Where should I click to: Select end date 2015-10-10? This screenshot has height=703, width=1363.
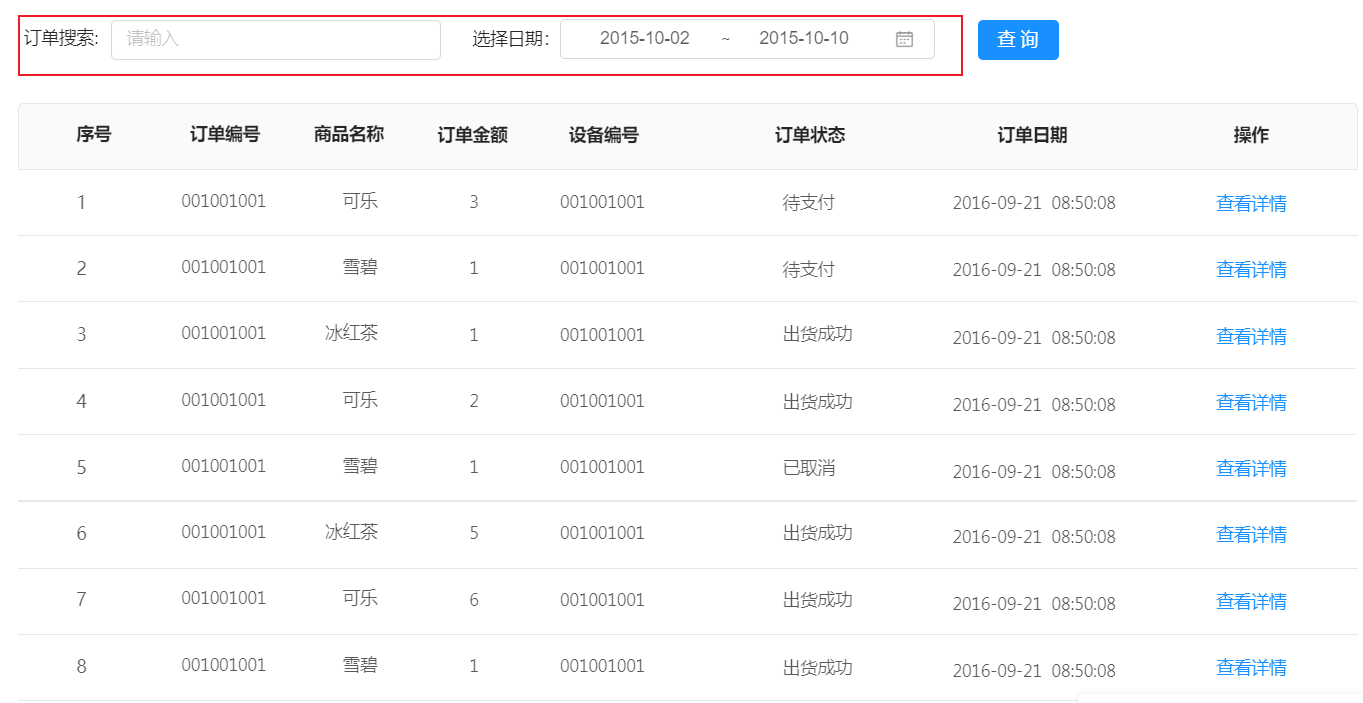pos(803,39)
